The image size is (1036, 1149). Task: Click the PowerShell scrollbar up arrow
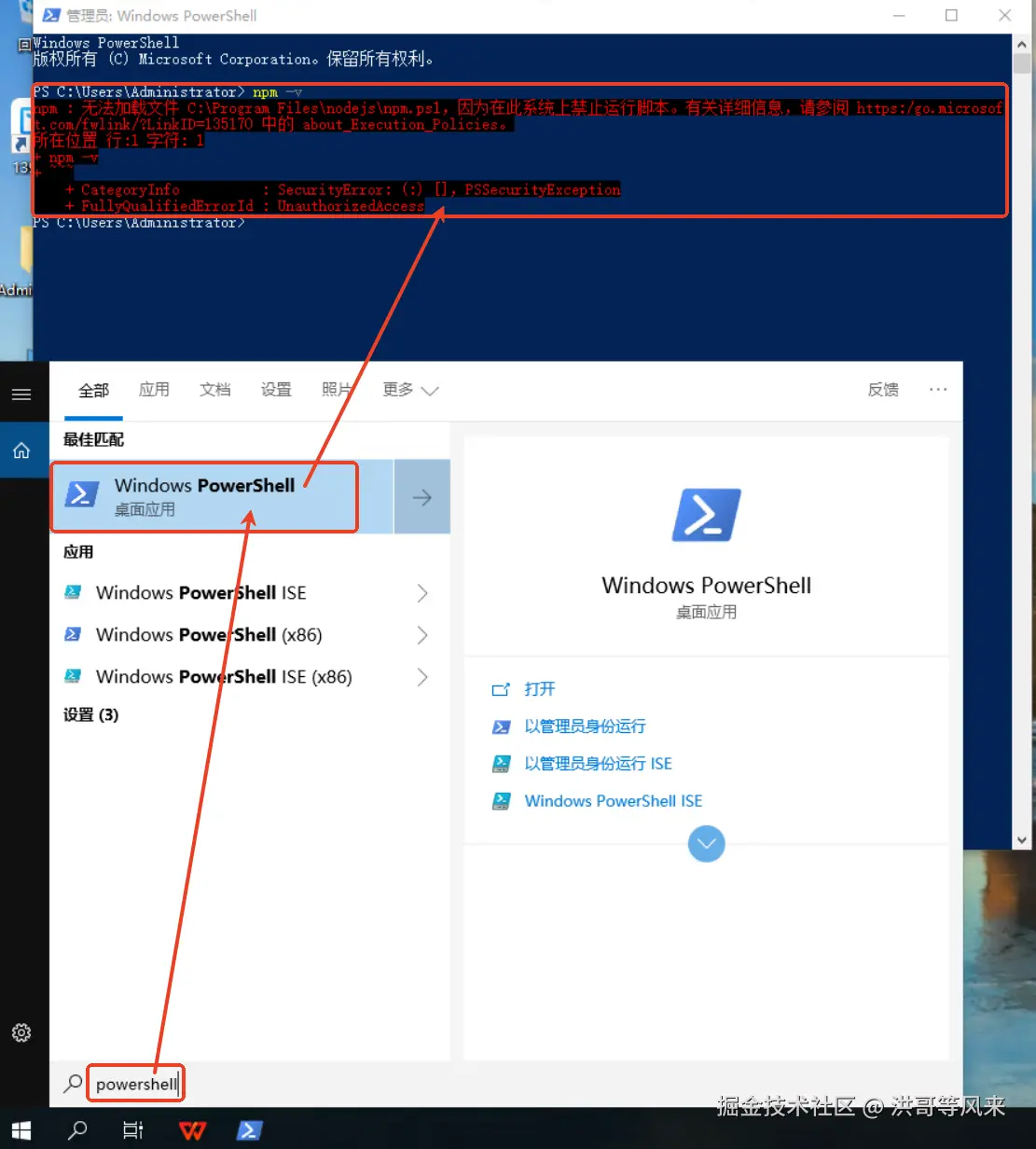[x=1022, y=43]
